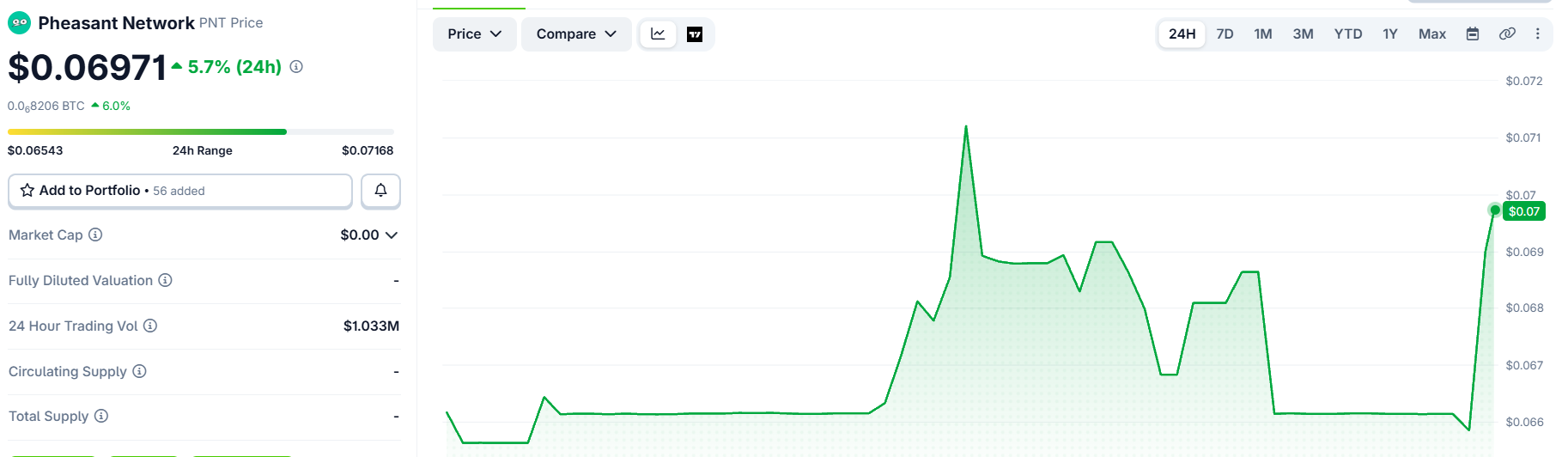Select the 1Y time range
The width and height of the screenshot is (1568, 457).
click(x=1390, y=34)
